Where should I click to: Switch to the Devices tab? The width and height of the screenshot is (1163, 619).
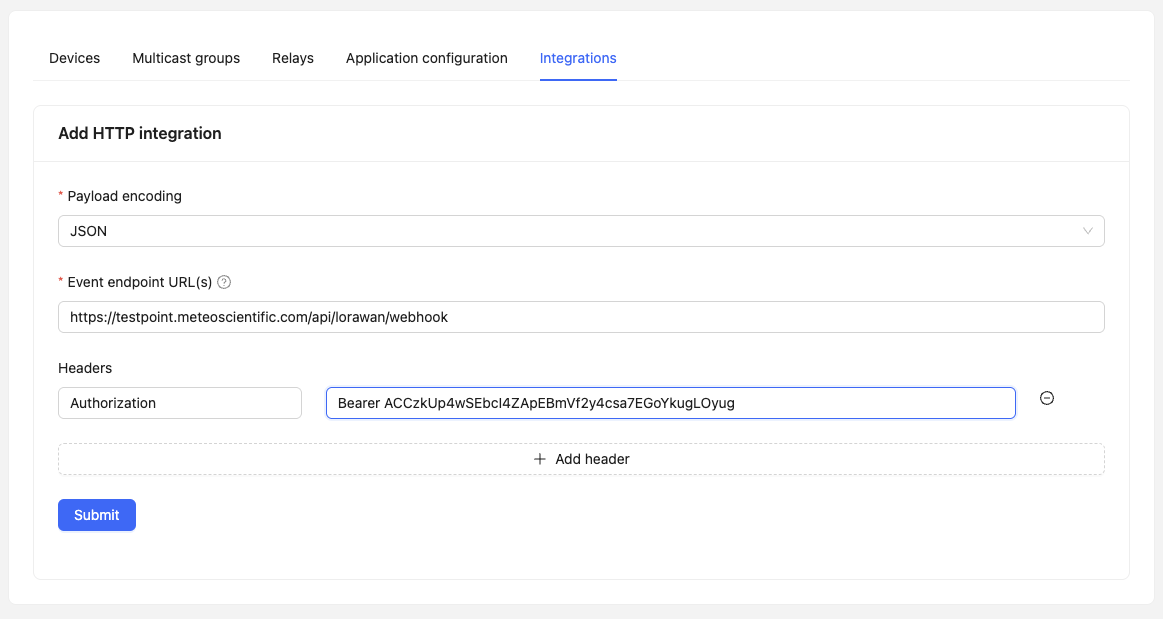click(74, 58)
